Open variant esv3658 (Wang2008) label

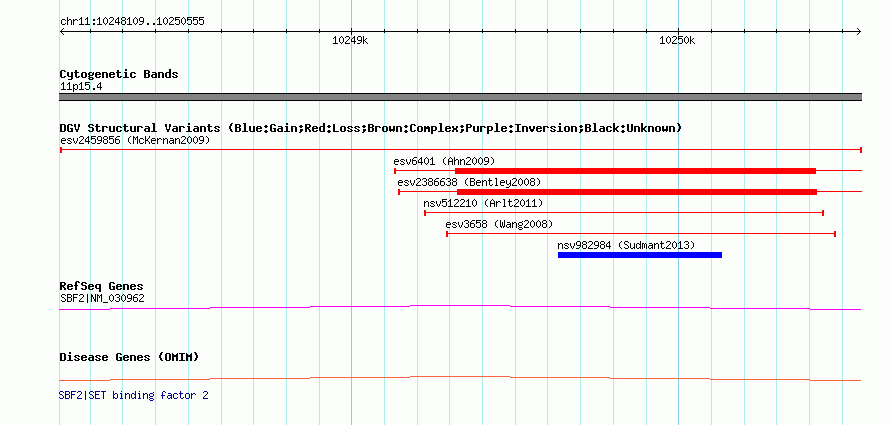click(499, 224)
